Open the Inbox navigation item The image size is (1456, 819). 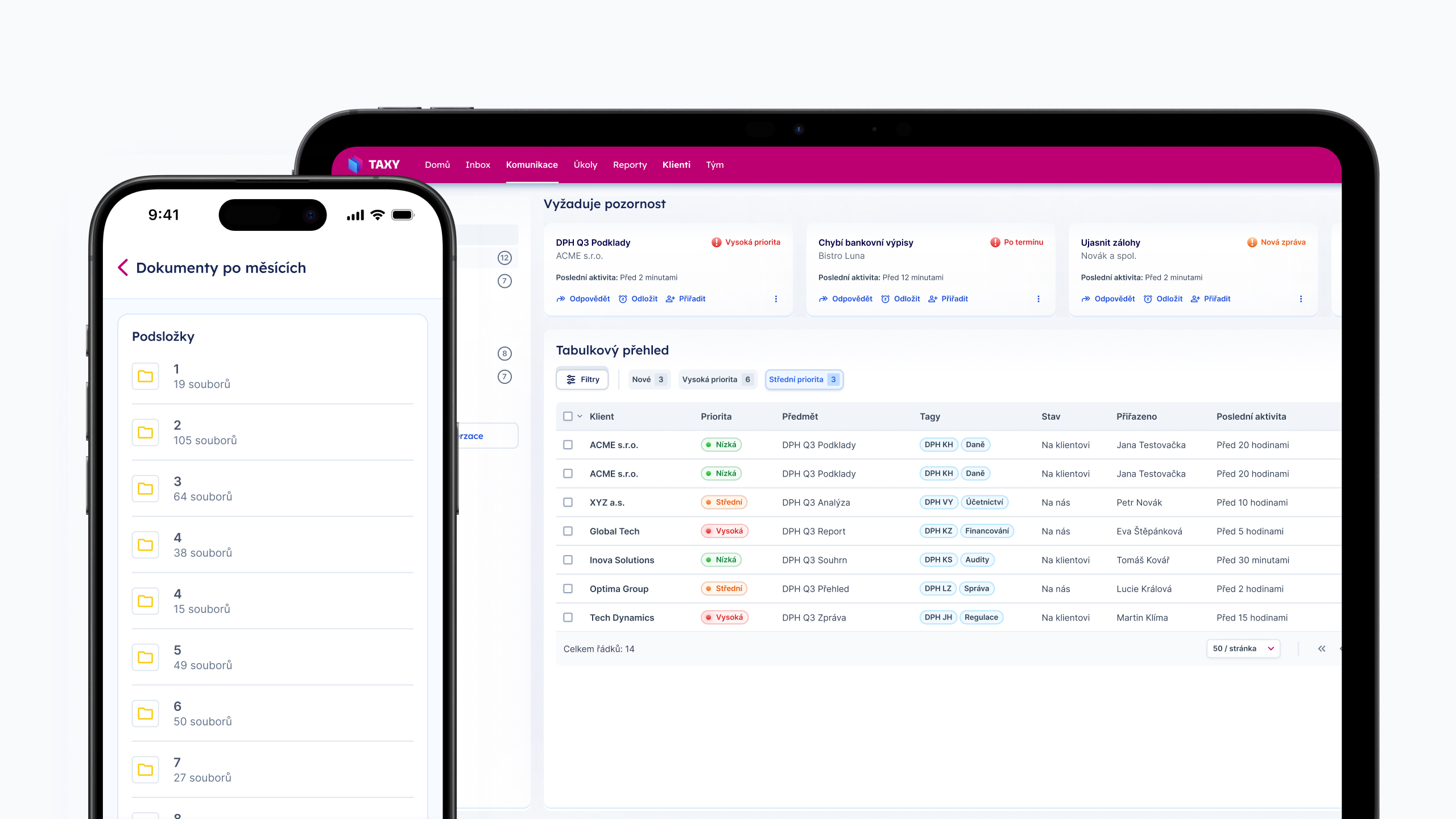(478, 164)
